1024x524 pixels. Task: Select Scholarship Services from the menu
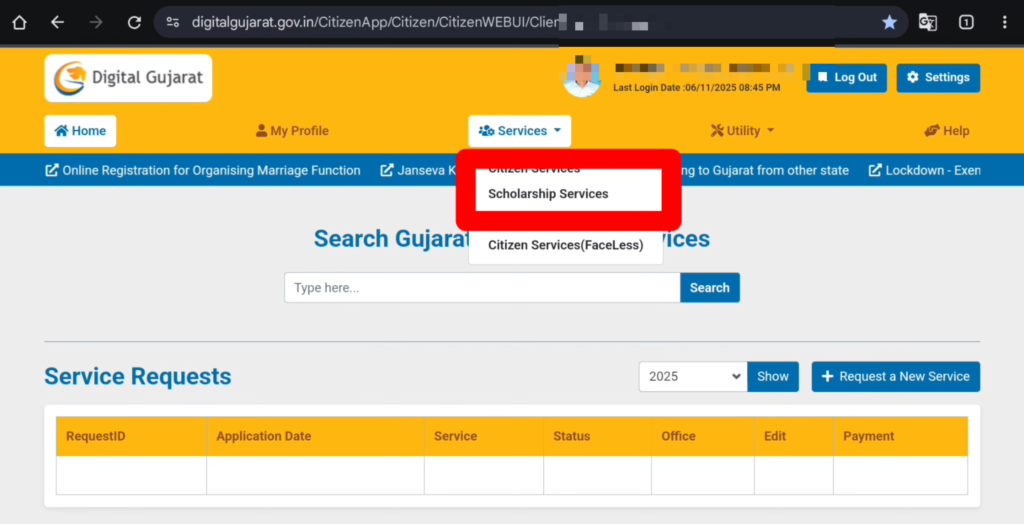548,194
